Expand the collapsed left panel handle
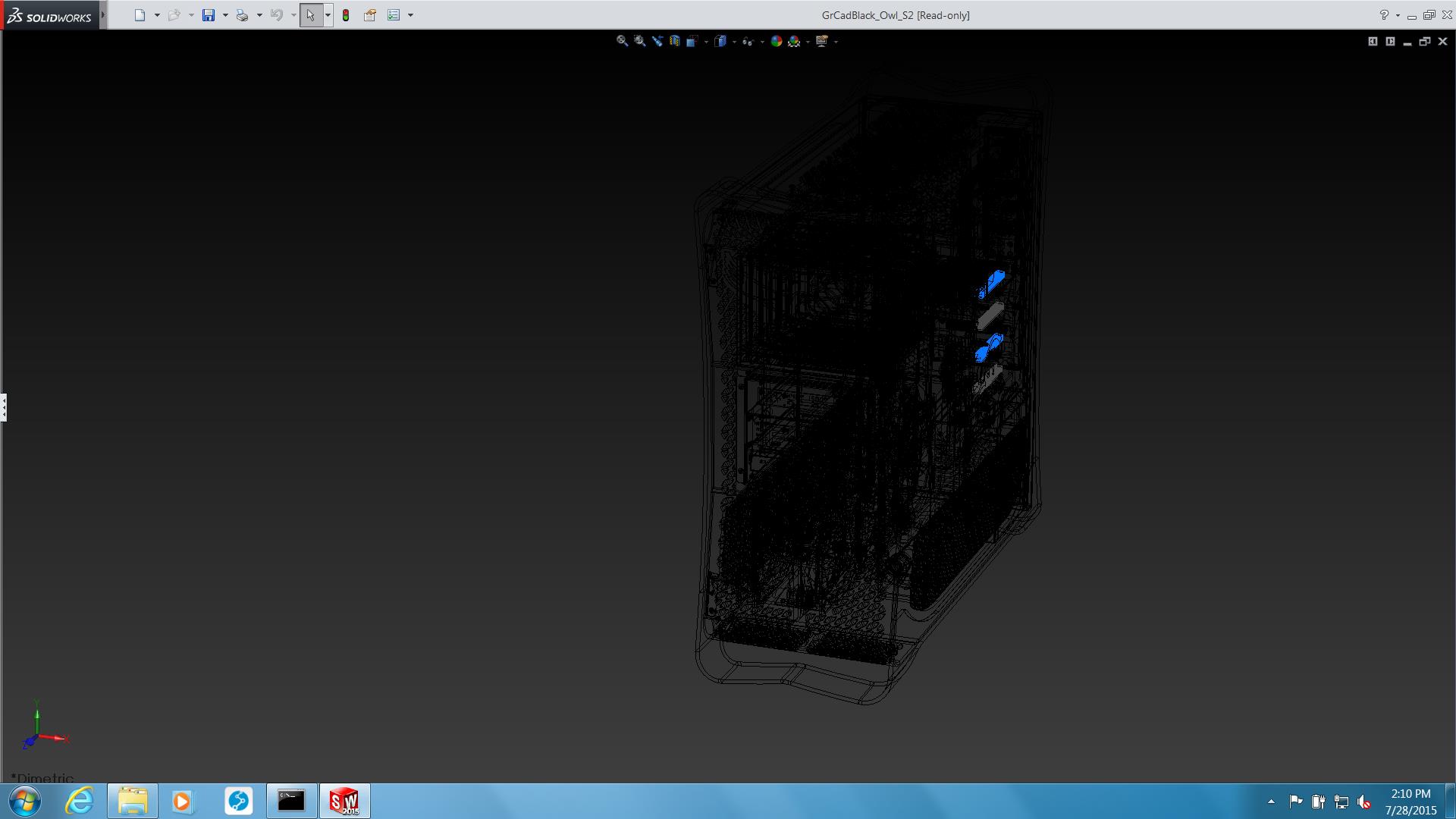This screenshot has width=1456, height=819. tap(4, 407)
